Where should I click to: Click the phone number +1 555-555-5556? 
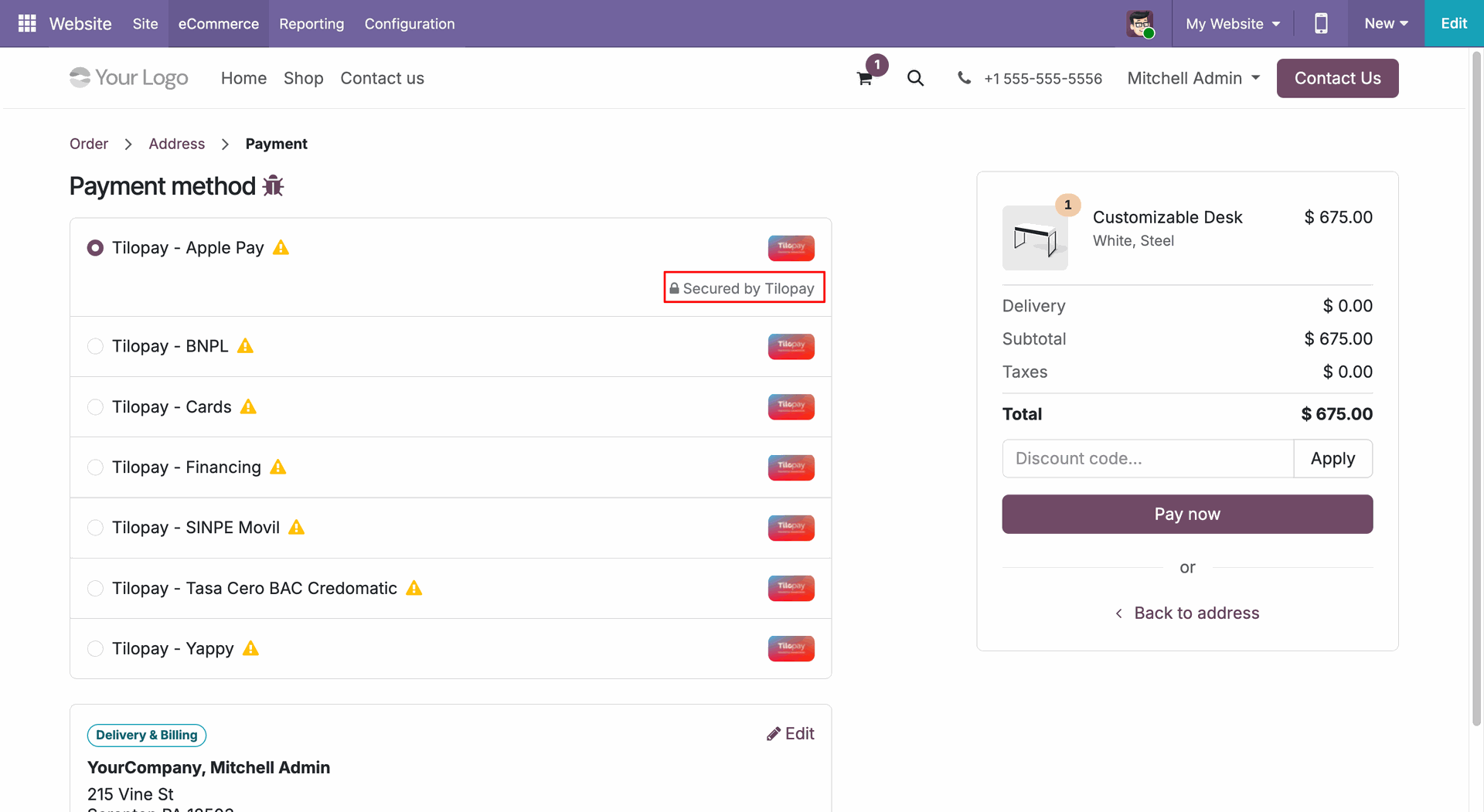pos(1043,79)
